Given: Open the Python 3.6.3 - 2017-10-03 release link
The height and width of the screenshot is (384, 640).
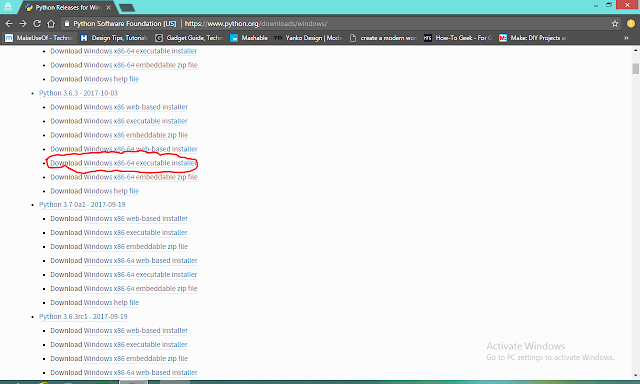Looking at the screenshot, I should coord(78,93).
